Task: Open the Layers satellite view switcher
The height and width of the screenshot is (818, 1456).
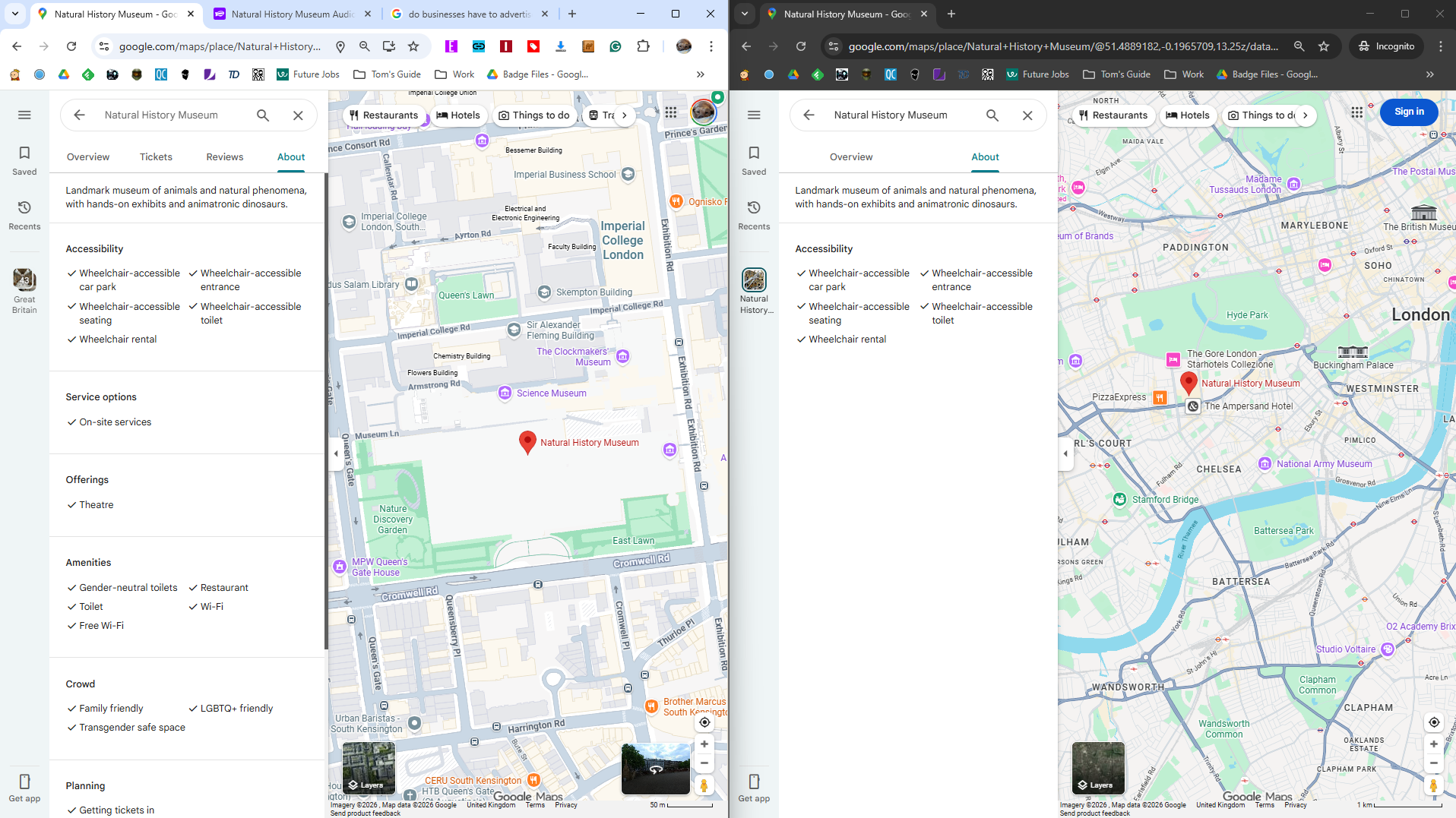Action: click(x=369, y=768)
